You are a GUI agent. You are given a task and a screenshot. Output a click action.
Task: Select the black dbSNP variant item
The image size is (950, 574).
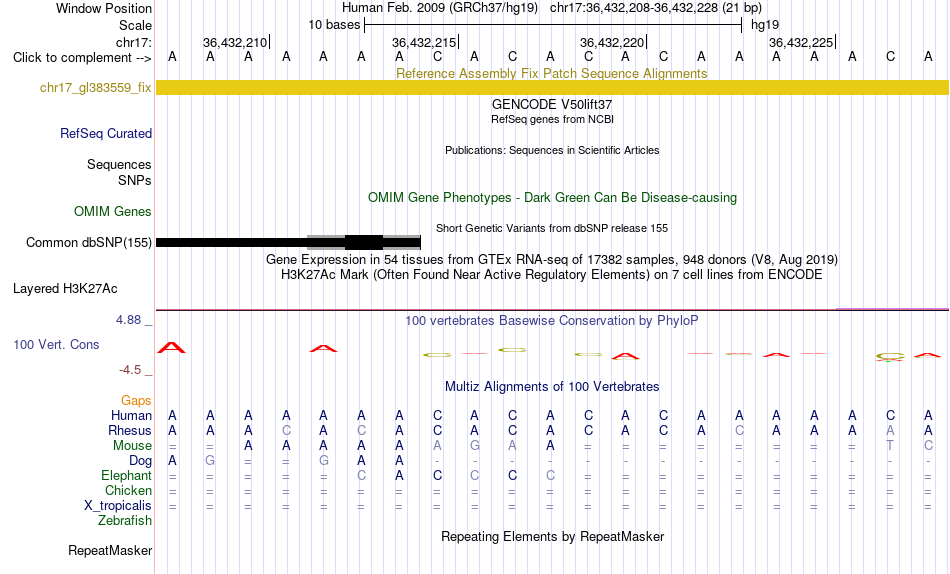tap(288, 242)
